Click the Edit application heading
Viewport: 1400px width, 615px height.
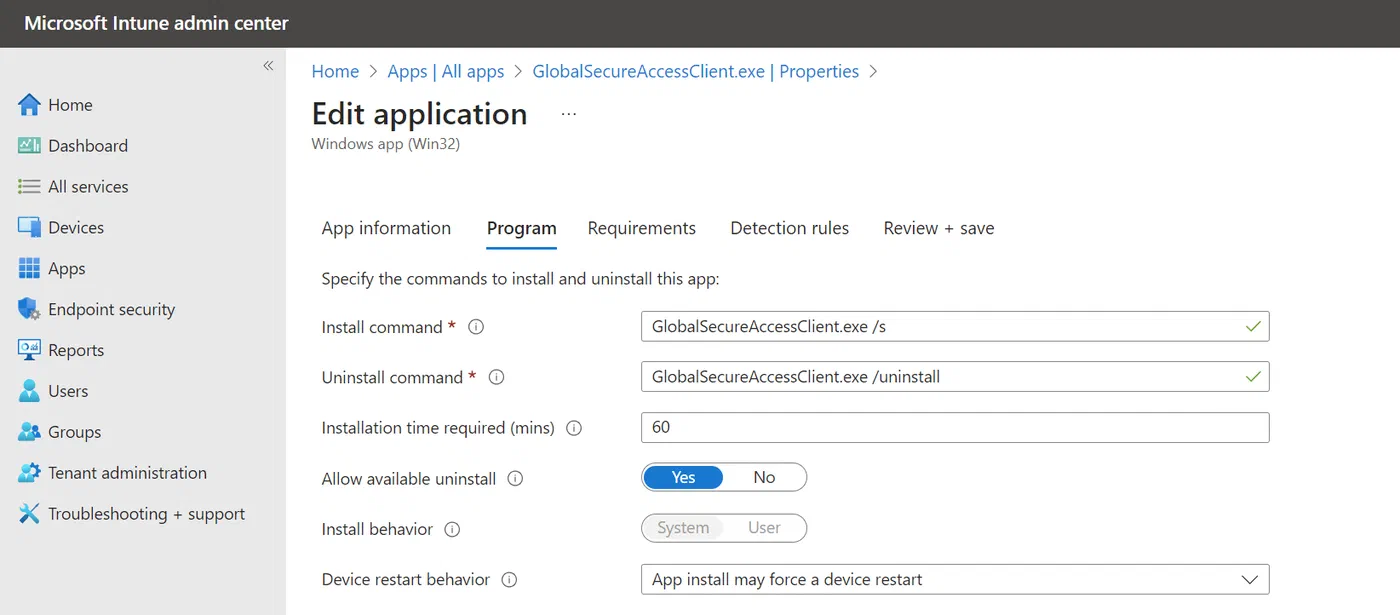[419, 114]
